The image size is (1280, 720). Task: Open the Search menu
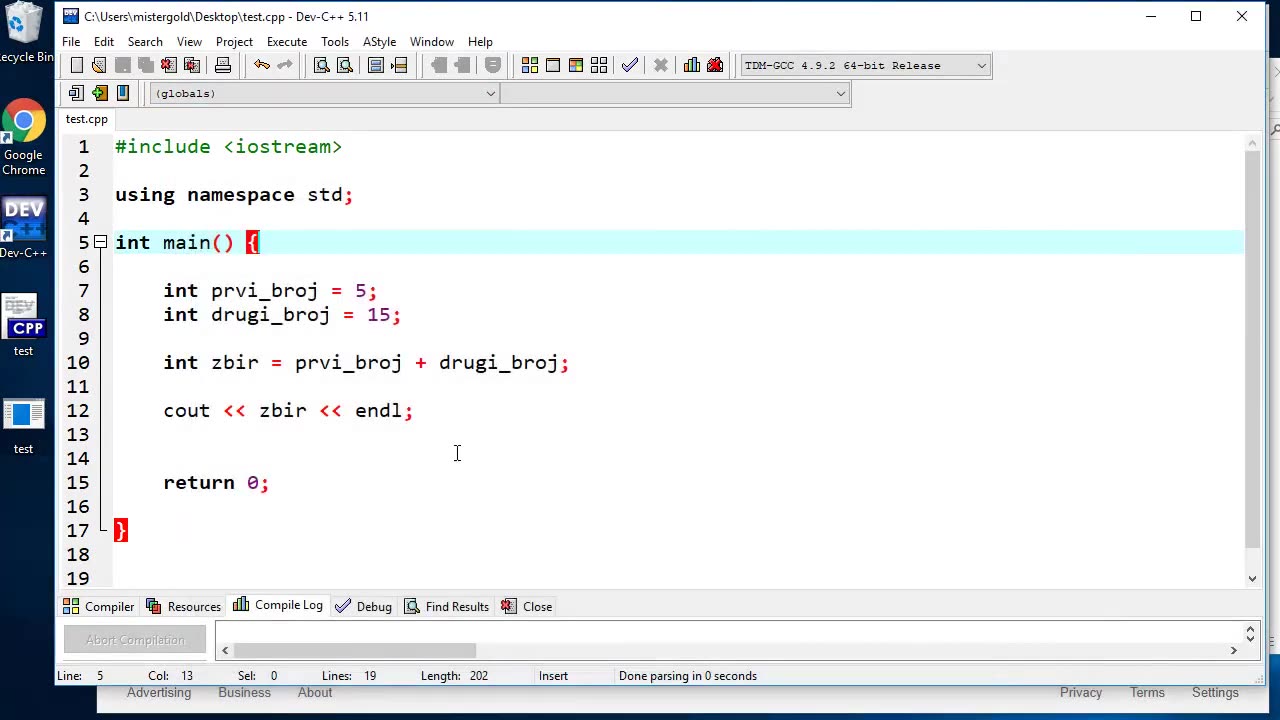[x=145, y=42]
